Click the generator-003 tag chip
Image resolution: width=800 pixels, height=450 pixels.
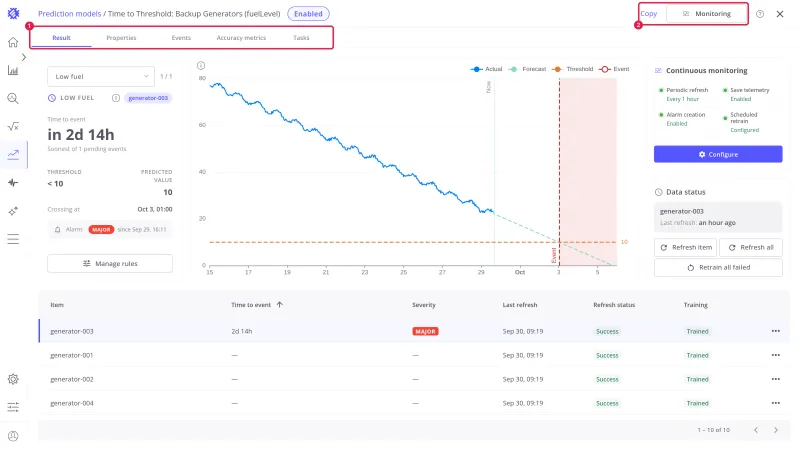point(148,98)
